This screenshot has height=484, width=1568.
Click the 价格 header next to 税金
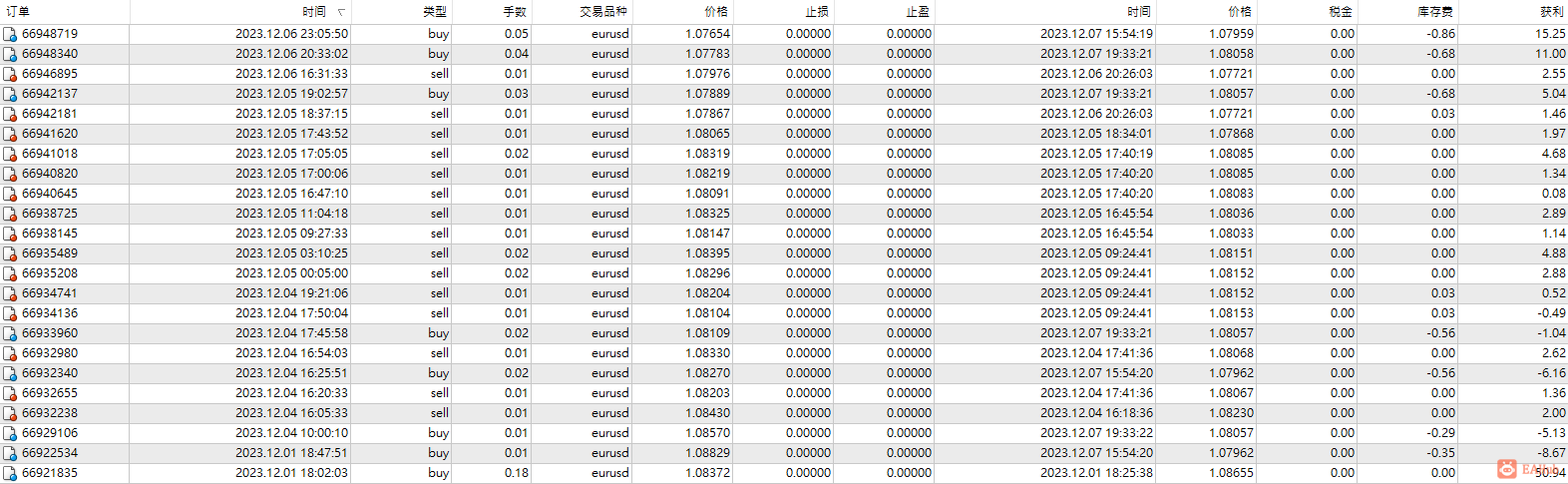point(1240,12)
